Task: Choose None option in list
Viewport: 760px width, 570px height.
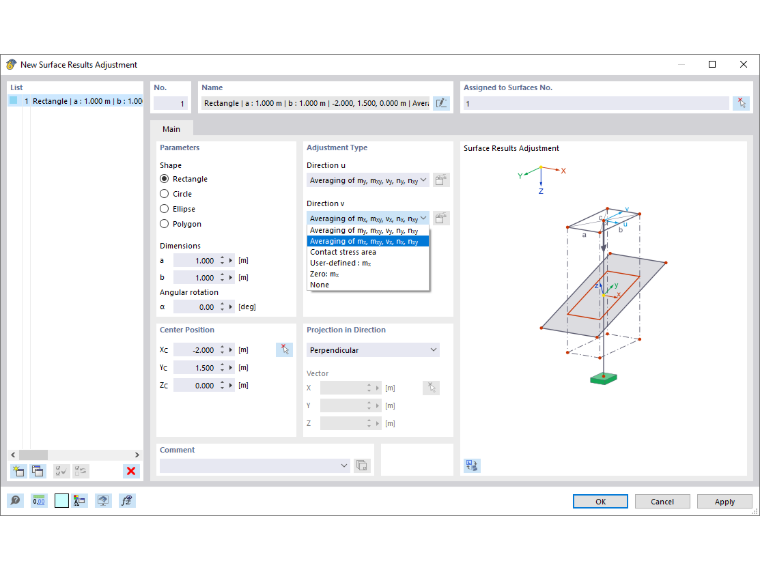Action: [x=368, y=285]
